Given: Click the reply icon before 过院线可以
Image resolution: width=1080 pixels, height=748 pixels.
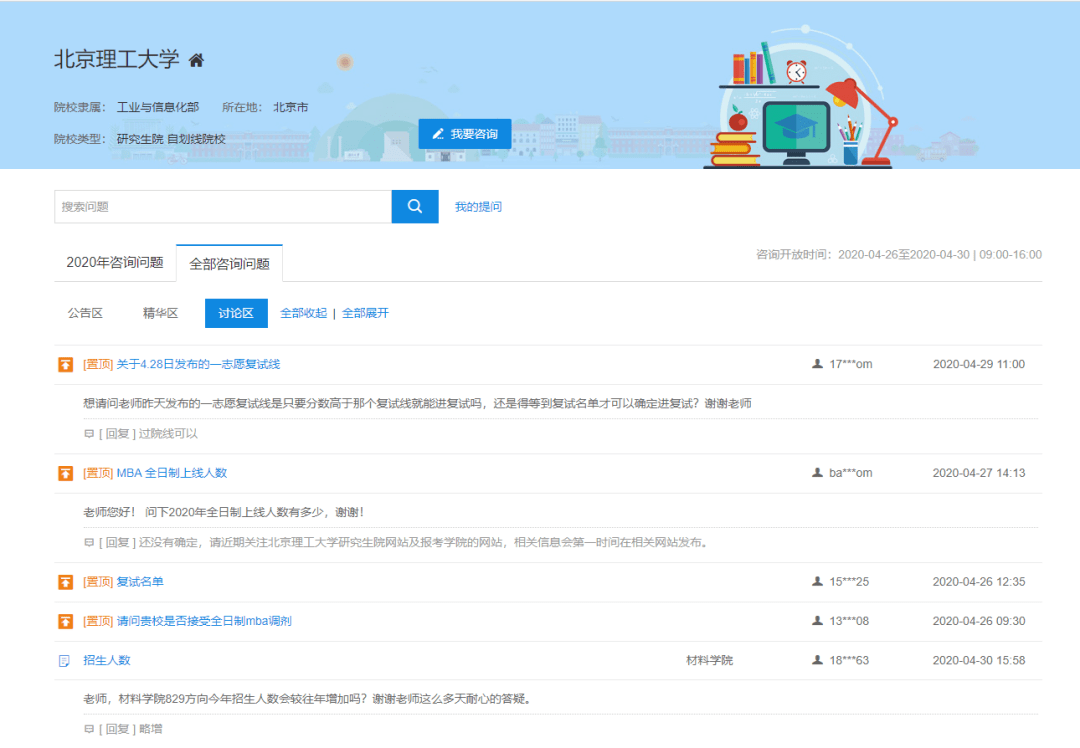Looking at the screenshot, I should click(x=89, y=434).
